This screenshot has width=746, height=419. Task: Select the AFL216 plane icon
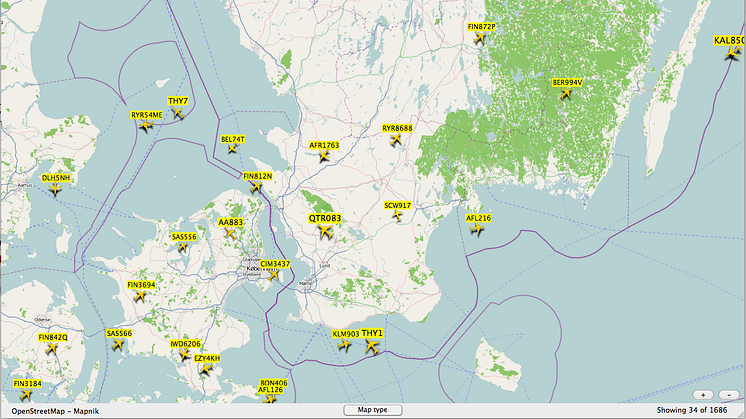[477, 230]
